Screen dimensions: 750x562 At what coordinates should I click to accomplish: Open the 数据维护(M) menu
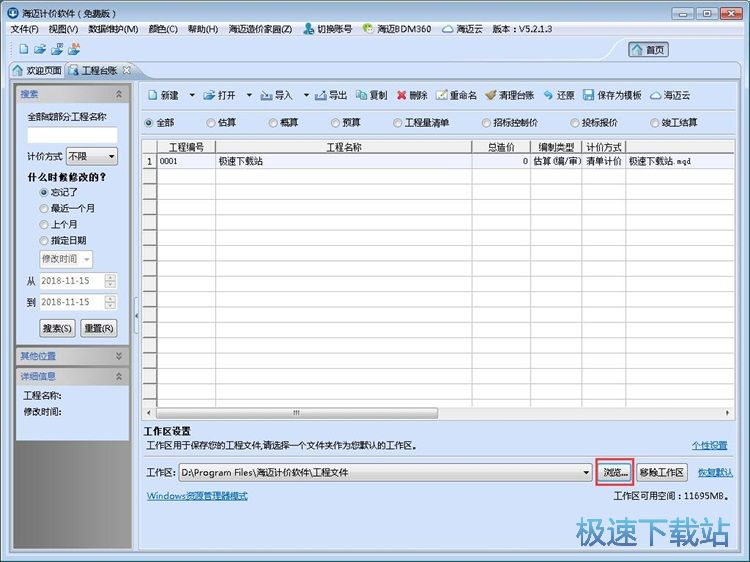pos(113,29)
